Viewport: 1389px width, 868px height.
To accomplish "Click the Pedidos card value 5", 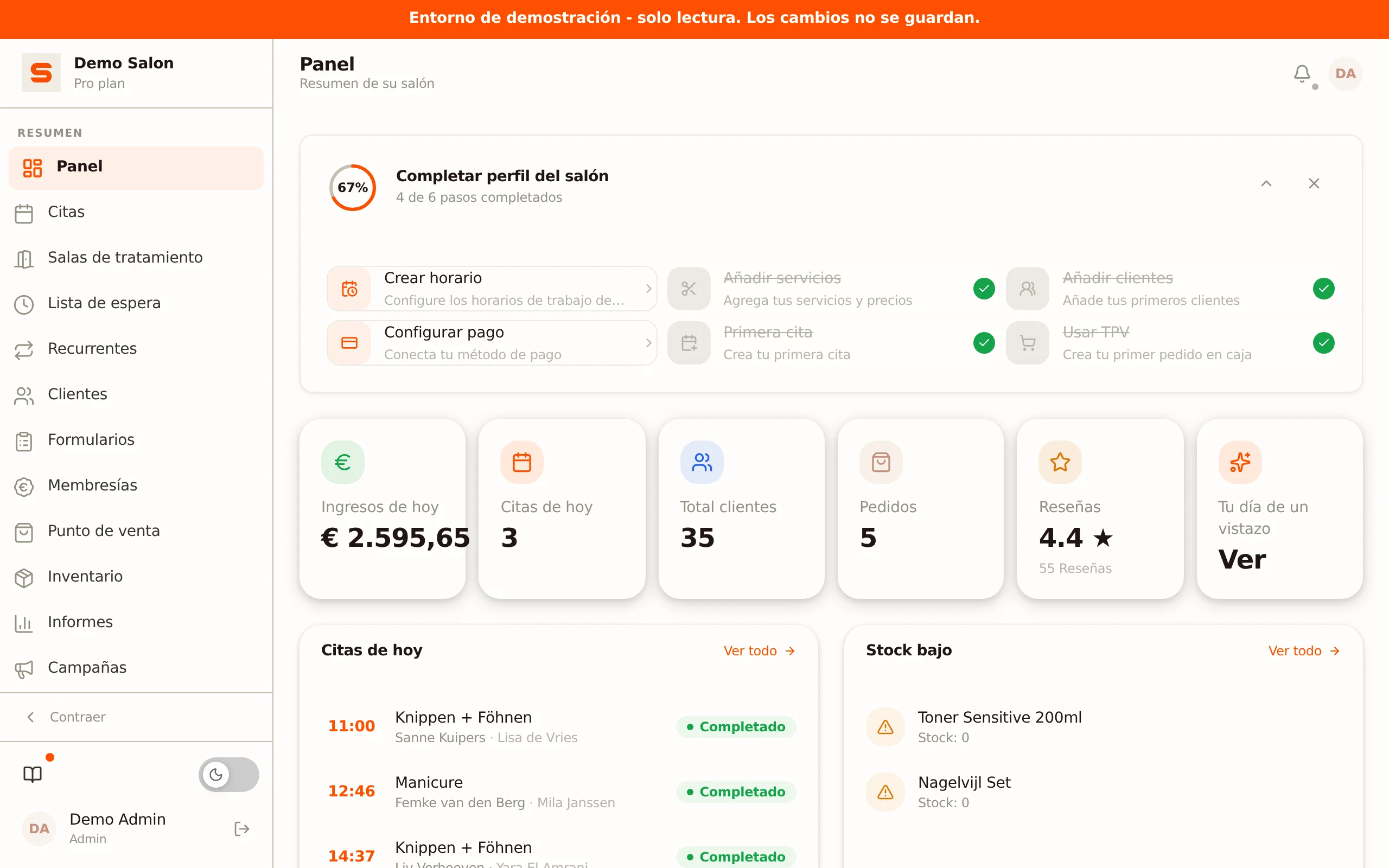I will point(868,538).
